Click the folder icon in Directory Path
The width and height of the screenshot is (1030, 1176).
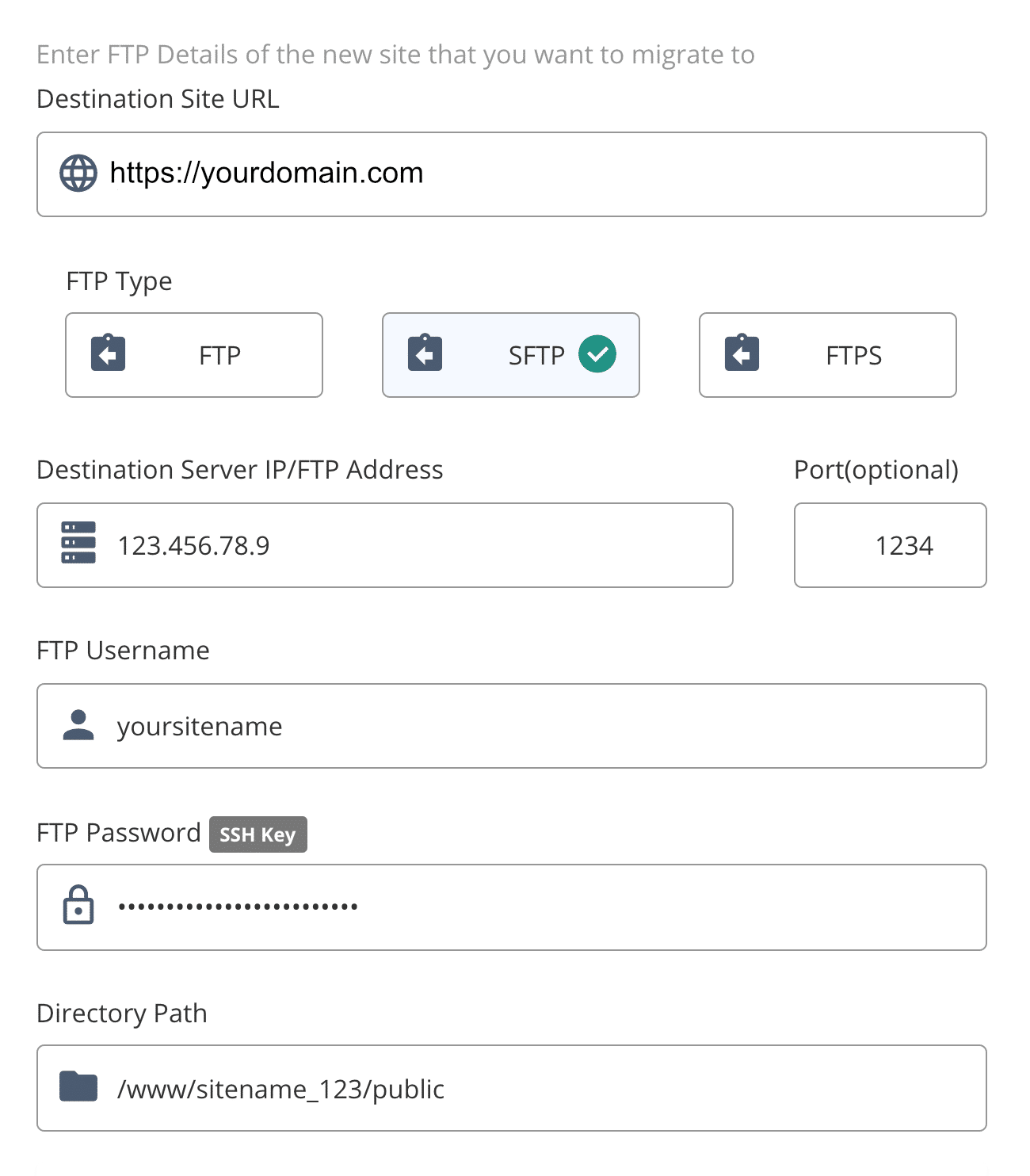(78, 1086)
